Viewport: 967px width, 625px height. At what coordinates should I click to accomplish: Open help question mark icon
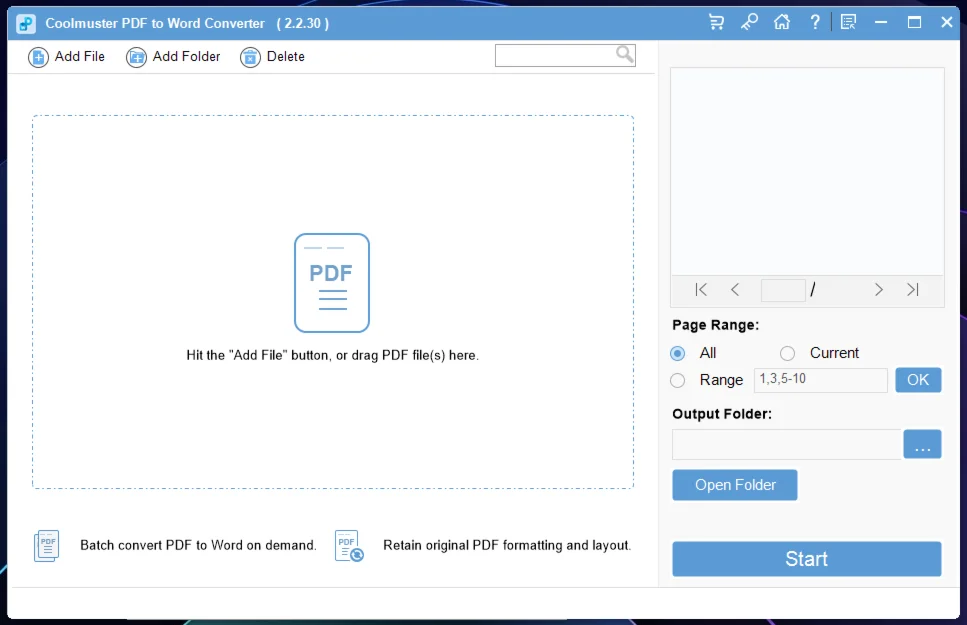[x=815, y=22]
